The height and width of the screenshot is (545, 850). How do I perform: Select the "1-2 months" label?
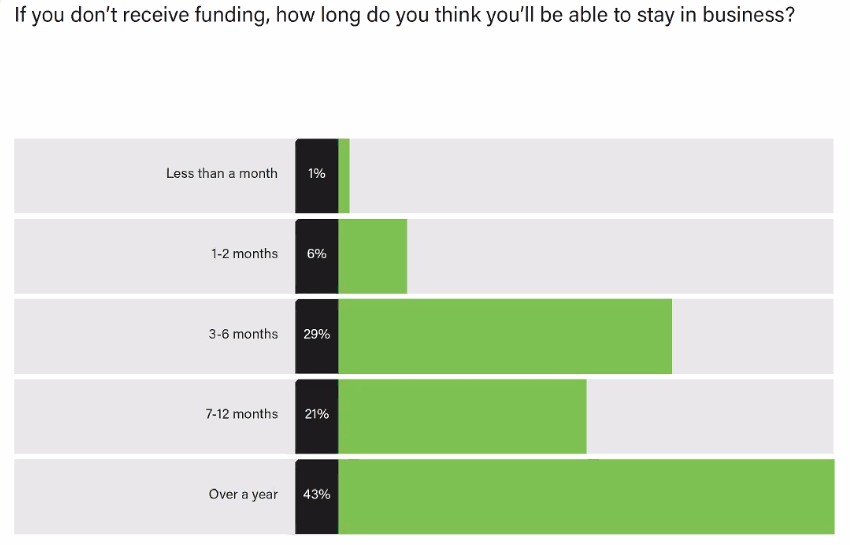pyautogui.click(x=244, y=254)
